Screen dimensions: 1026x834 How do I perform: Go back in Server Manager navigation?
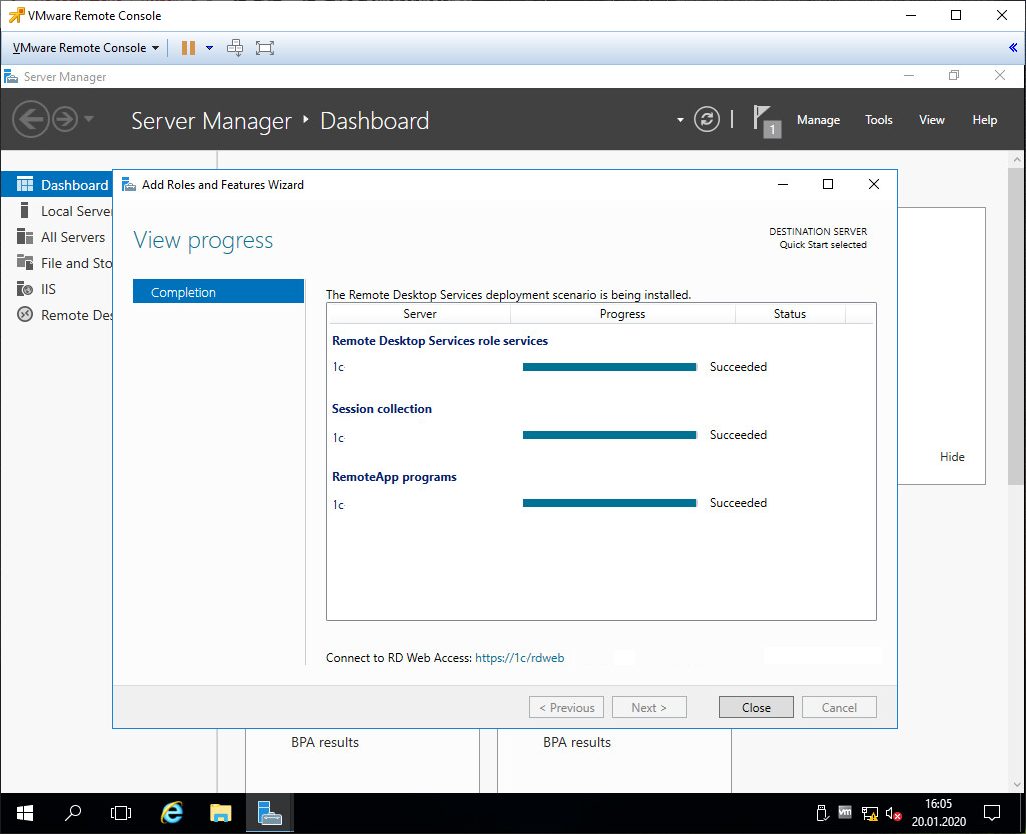[x=30, y=120]
